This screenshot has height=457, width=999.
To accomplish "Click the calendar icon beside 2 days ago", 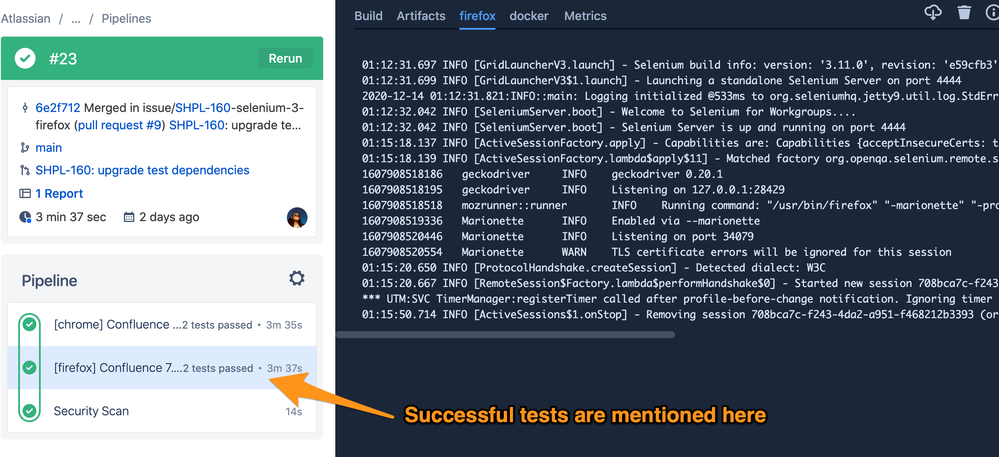I will pyautogui.click(x=129, y=217).
